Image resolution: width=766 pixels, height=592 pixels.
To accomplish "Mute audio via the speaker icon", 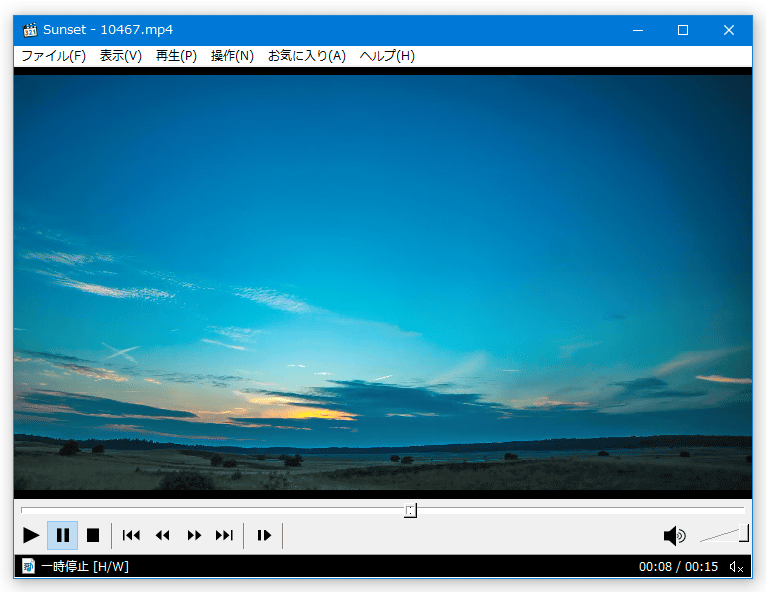I will point(675,536).
